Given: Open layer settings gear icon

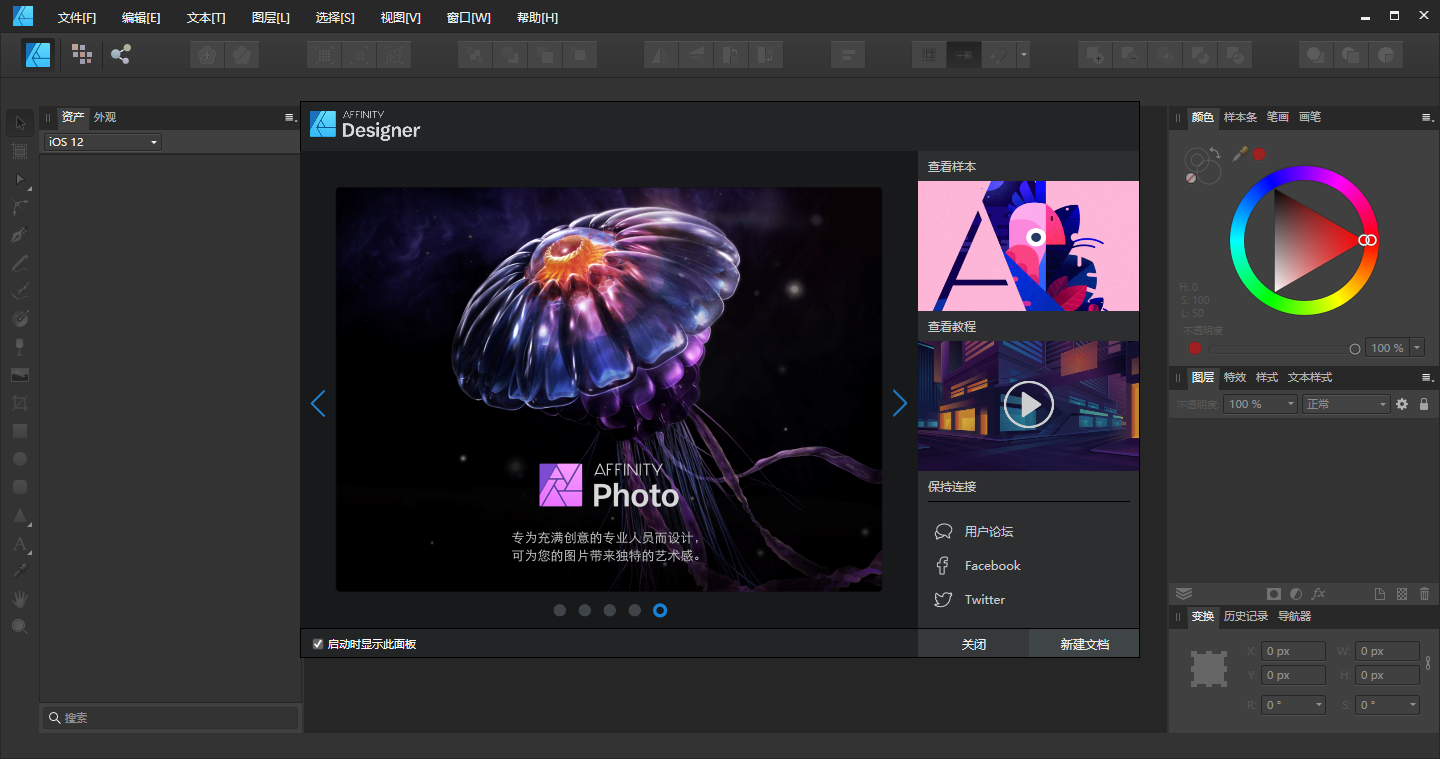Looking at the screenshot, I should (x=1402, y=404).
